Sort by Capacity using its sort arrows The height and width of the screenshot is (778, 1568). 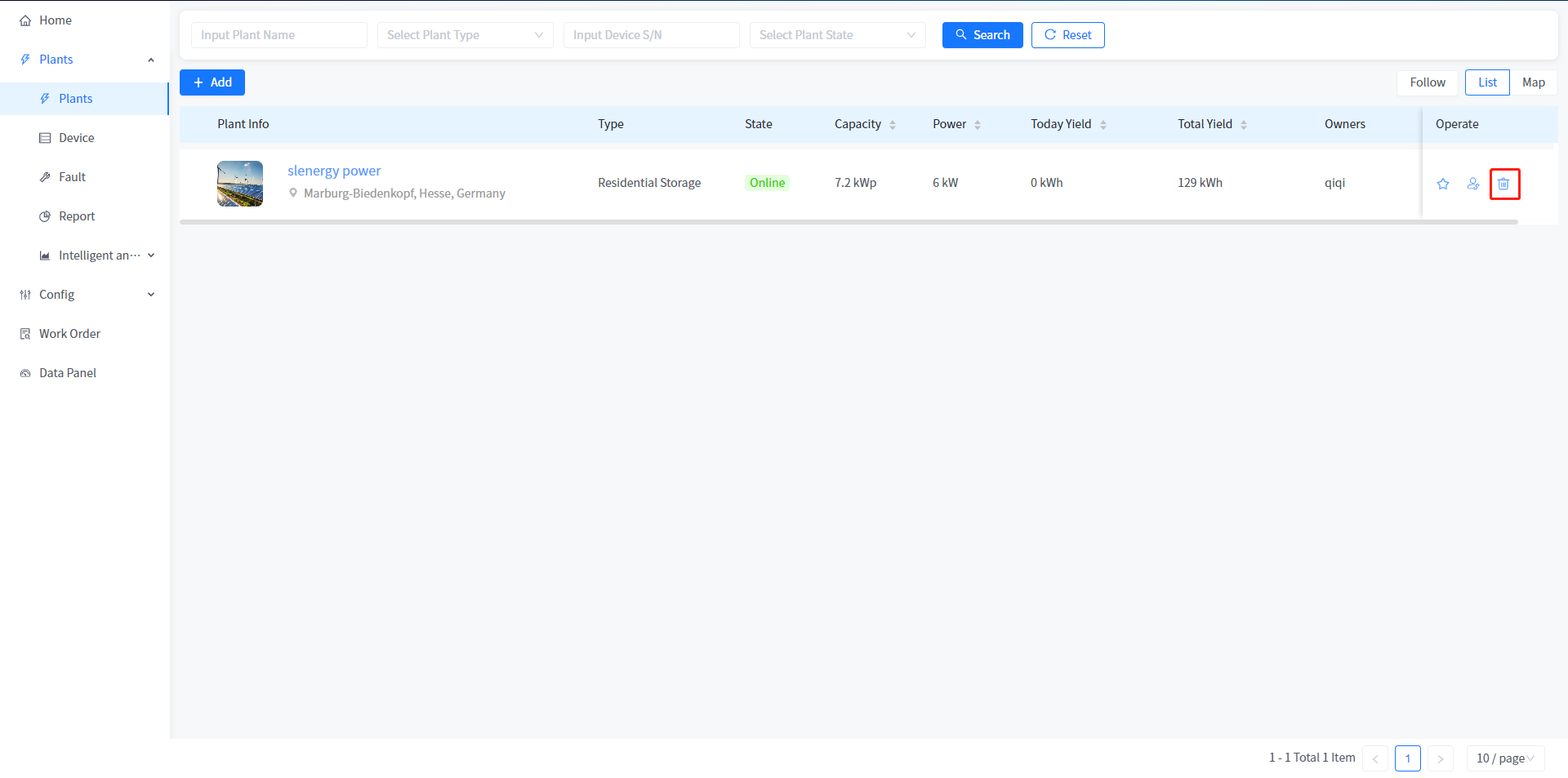pyautogui.click(x=893, y=125)
